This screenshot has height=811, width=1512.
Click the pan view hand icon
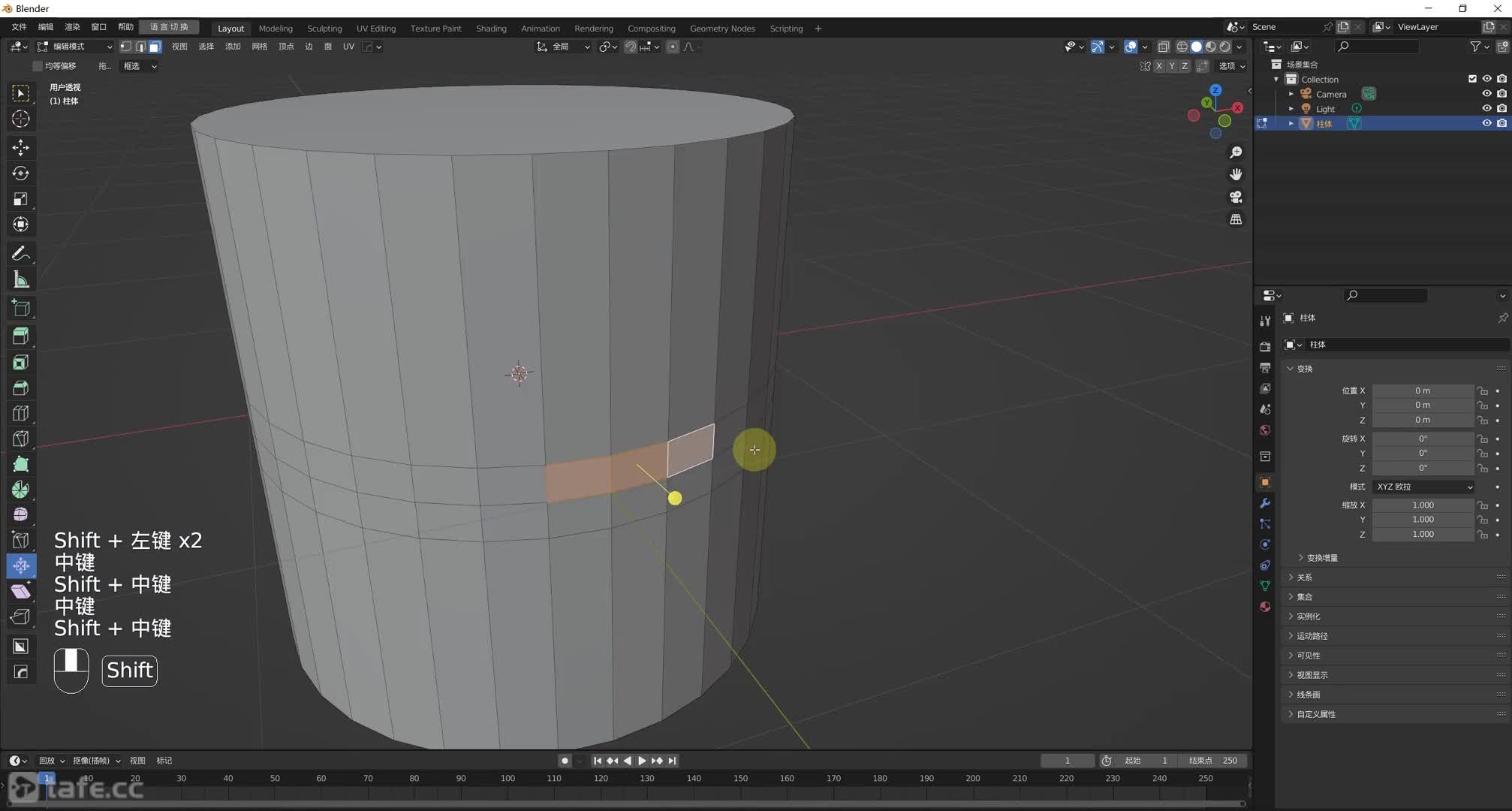click(1236, 174)
